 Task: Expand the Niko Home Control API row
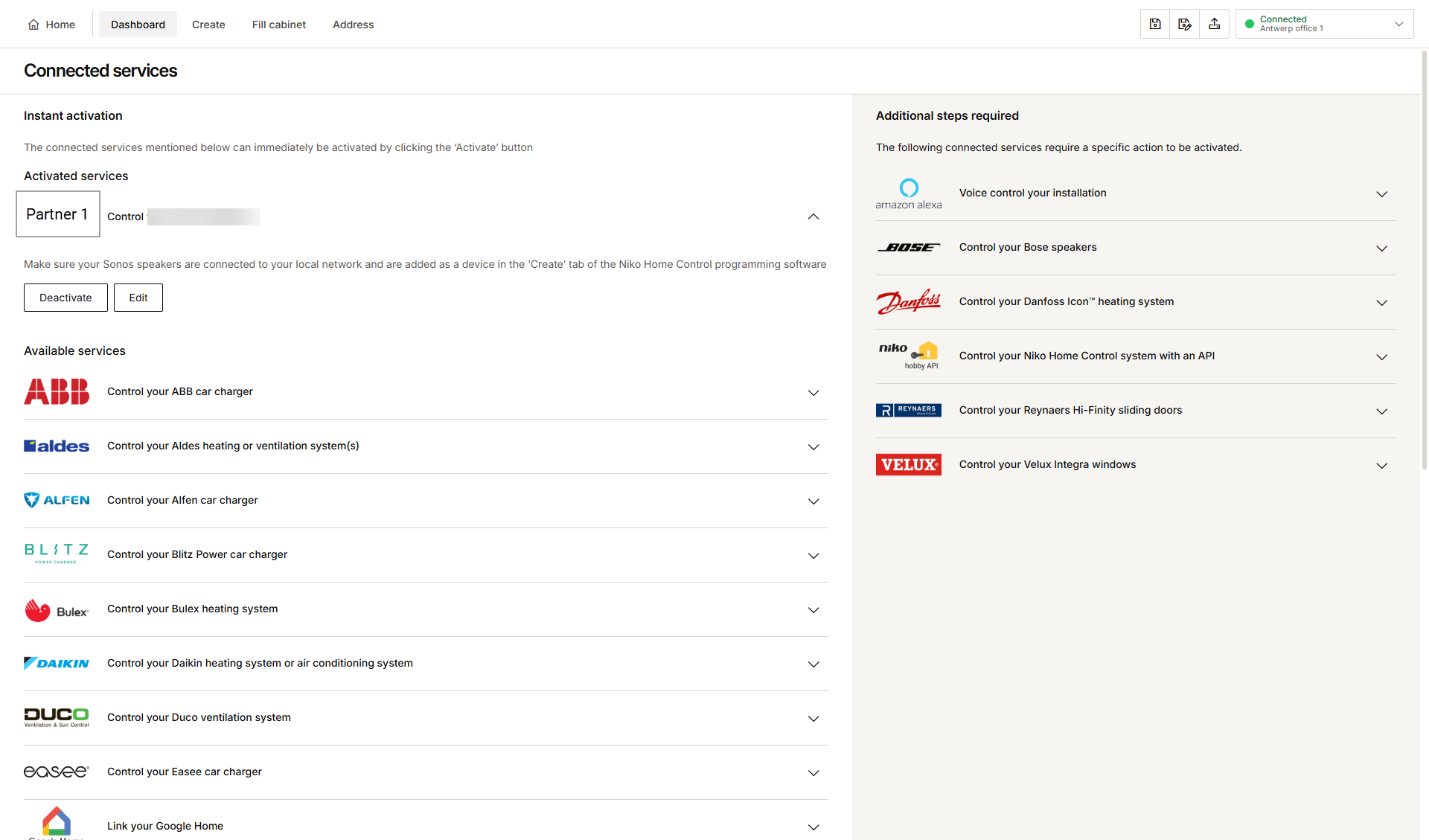pos(1382,357)
